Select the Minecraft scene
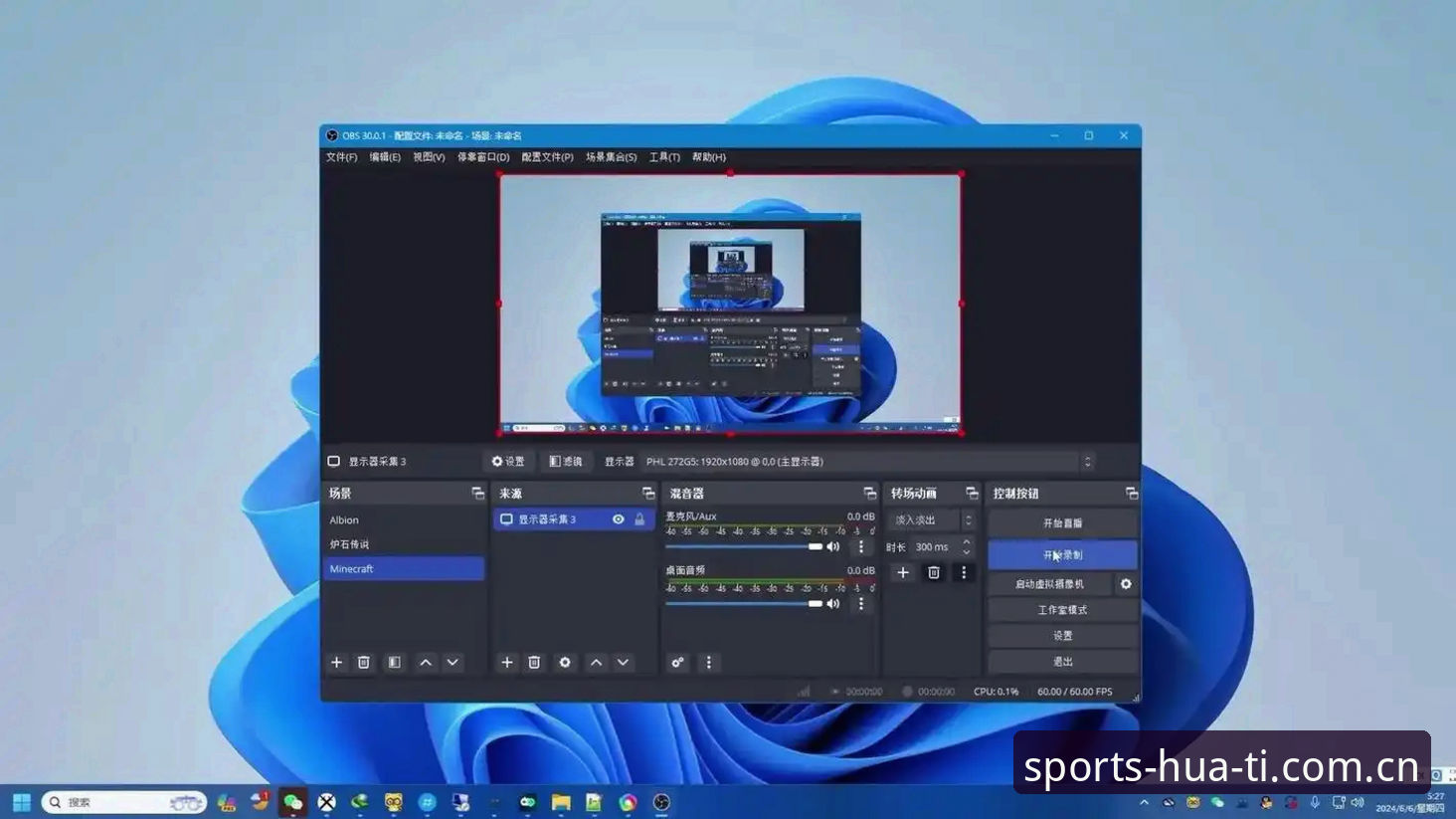 click(x=404, y=569)
